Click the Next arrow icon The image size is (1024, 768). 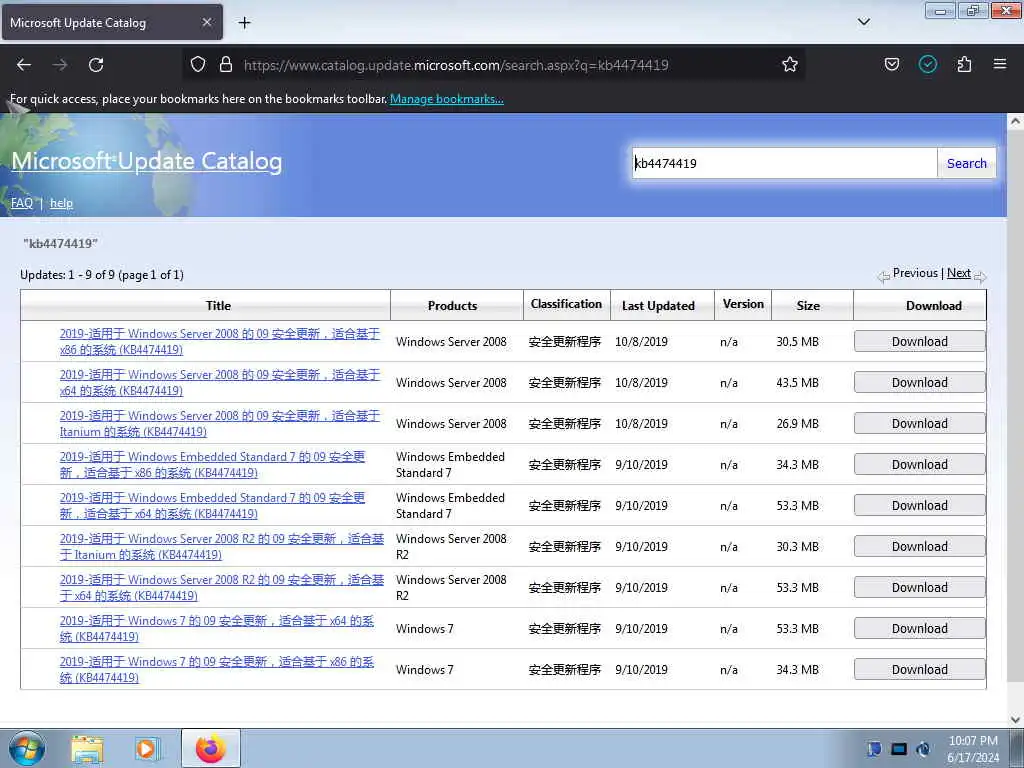click(x=980, y=277)
